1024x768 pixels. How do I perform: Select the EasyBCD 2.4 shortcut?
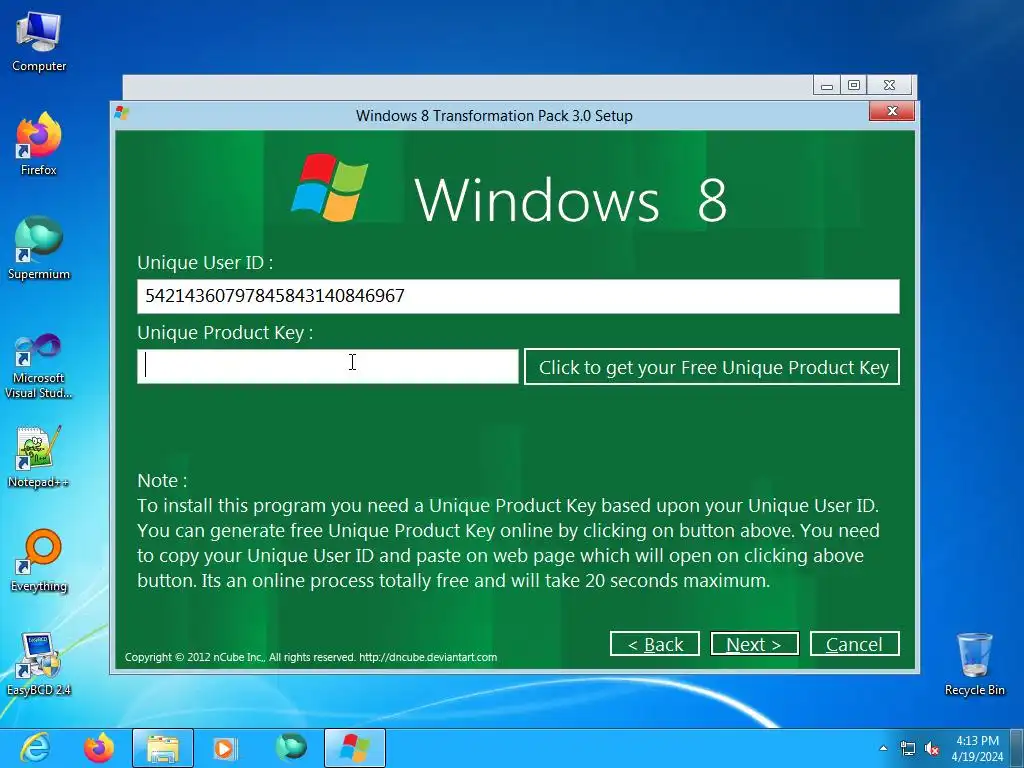[x=39, y=664]
